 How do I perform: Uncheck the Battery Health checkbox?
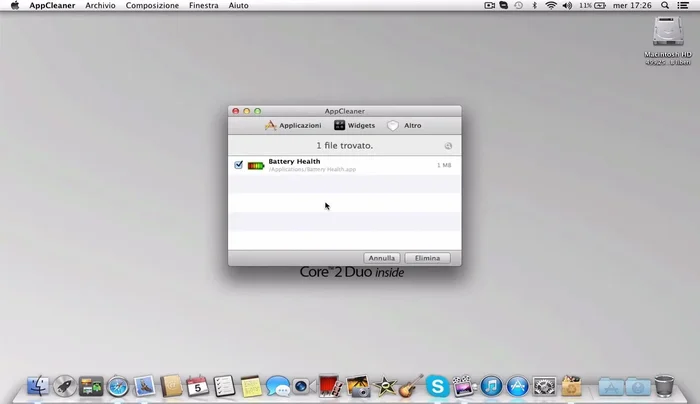[238, 165]
